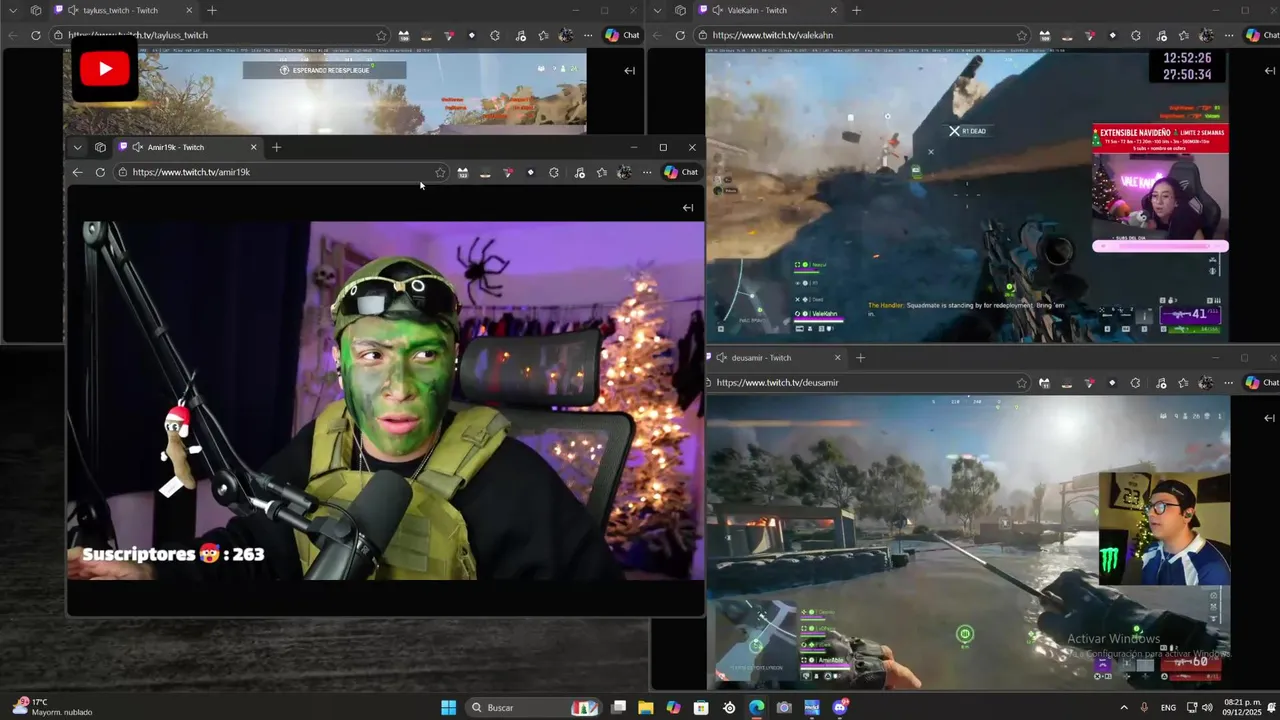Open the three-dot menu in Amir19k window

point(647,172)
